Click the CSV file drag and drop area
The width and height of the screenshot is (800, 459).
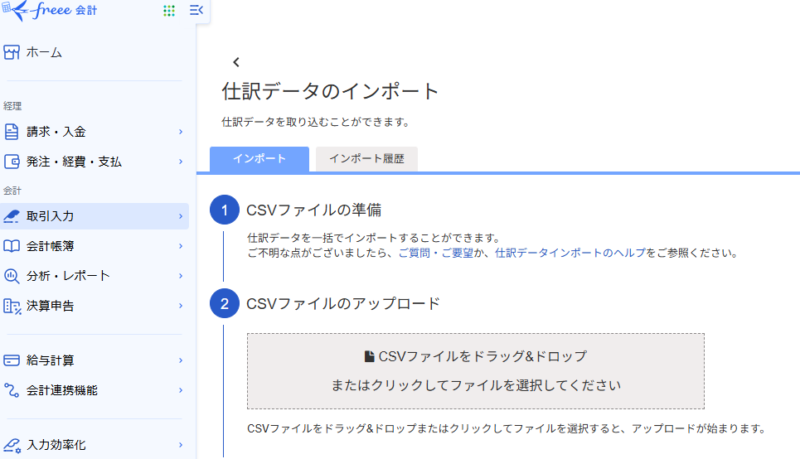point(475,371)
